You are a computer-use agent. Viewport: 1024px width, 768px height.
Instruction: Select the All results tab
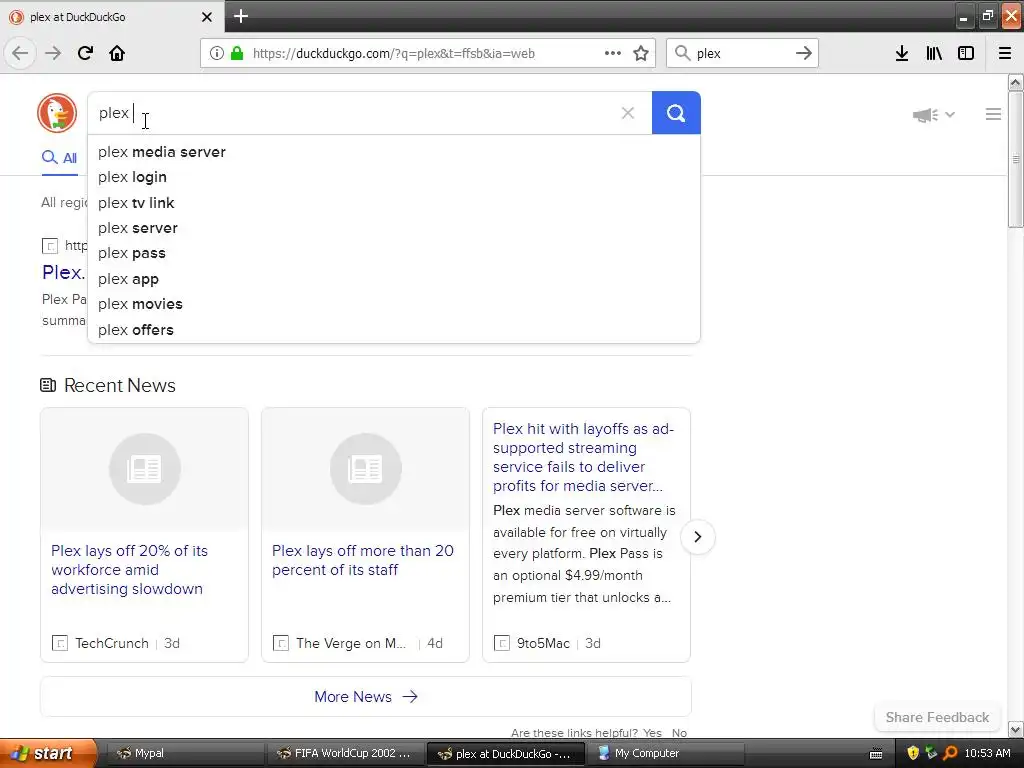click(59, 157)
